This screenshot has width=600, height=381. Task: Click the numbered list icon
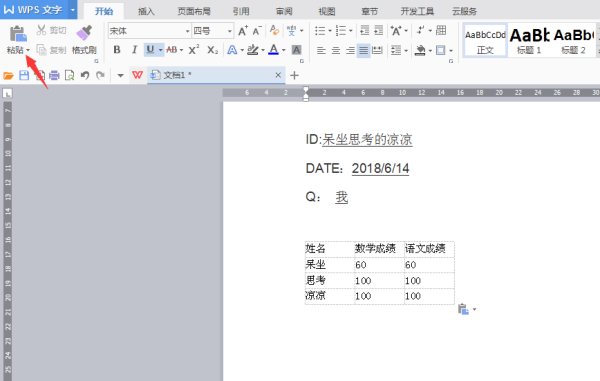[341, 31]
